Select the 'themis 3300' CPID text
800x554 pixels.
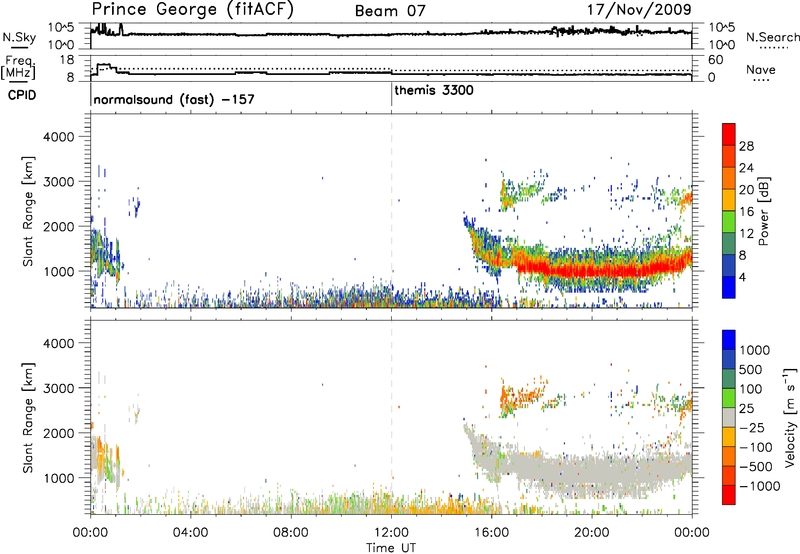tap(434, 90)
